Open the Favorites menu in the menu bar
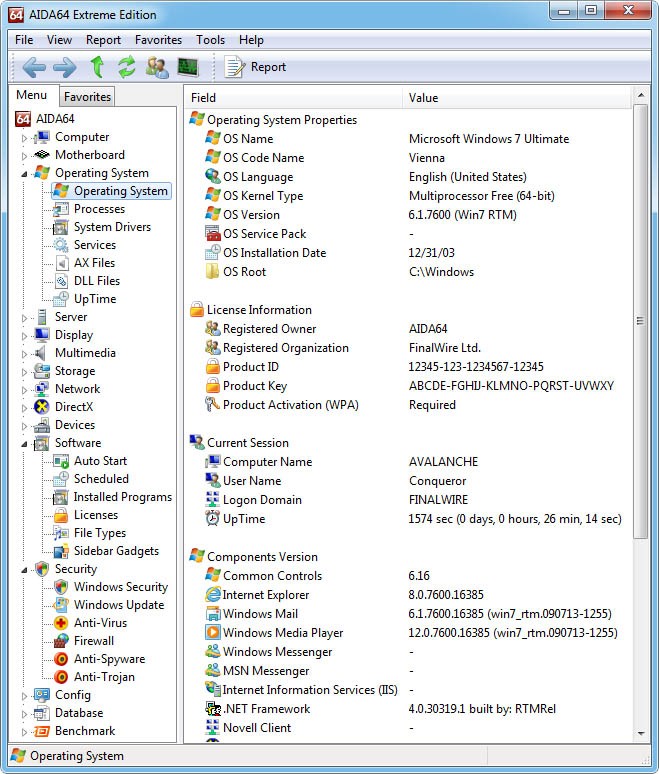 [158, 40]
